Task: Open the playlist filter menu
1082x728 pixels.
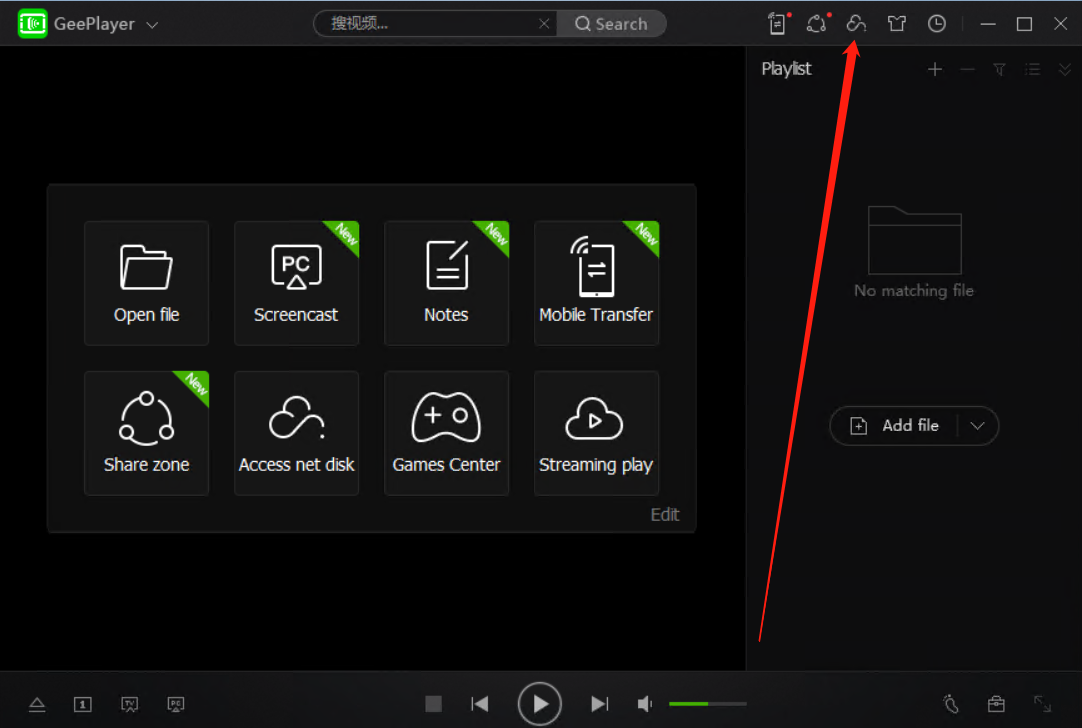Action: [x=999, y=69]
